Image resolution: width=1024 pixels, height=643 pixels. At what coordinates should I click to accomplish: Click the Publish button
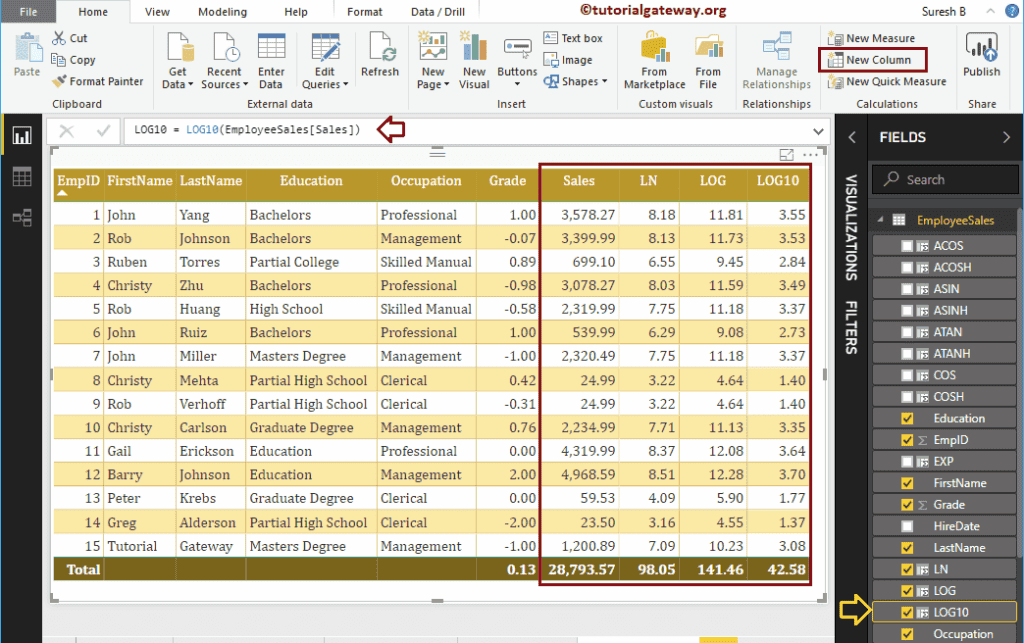[x=981, y=55]
